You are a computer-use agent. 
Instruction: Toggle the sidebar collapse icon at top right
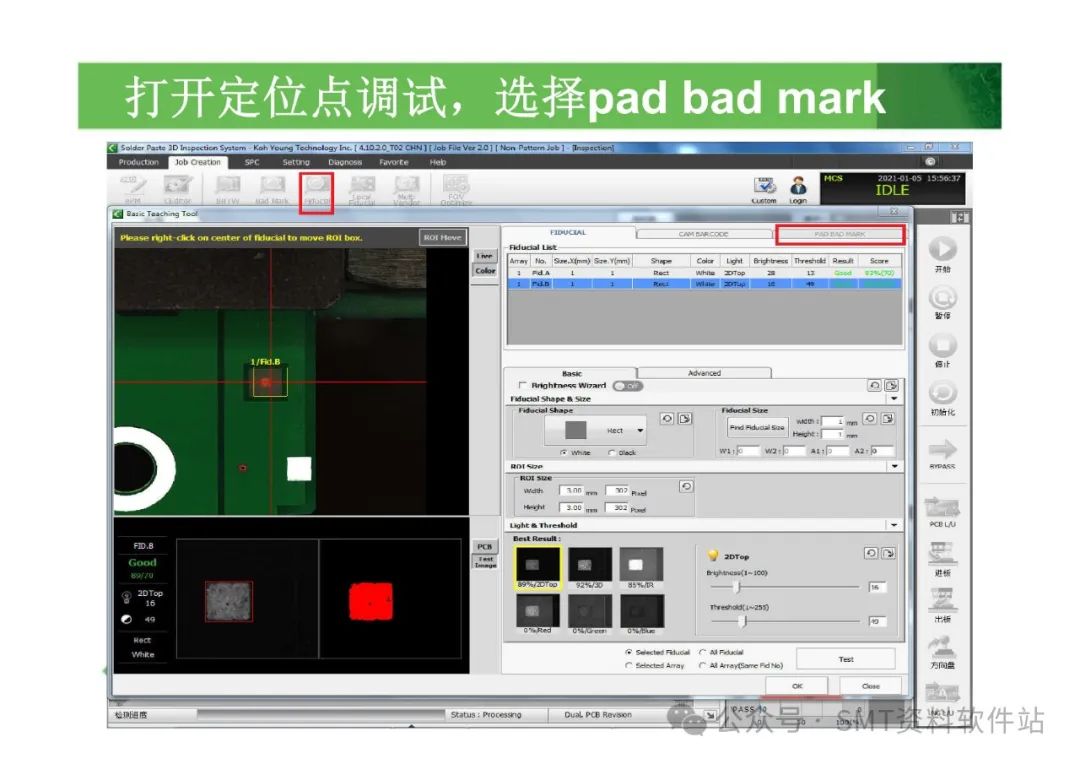click(x=959, y=218)
